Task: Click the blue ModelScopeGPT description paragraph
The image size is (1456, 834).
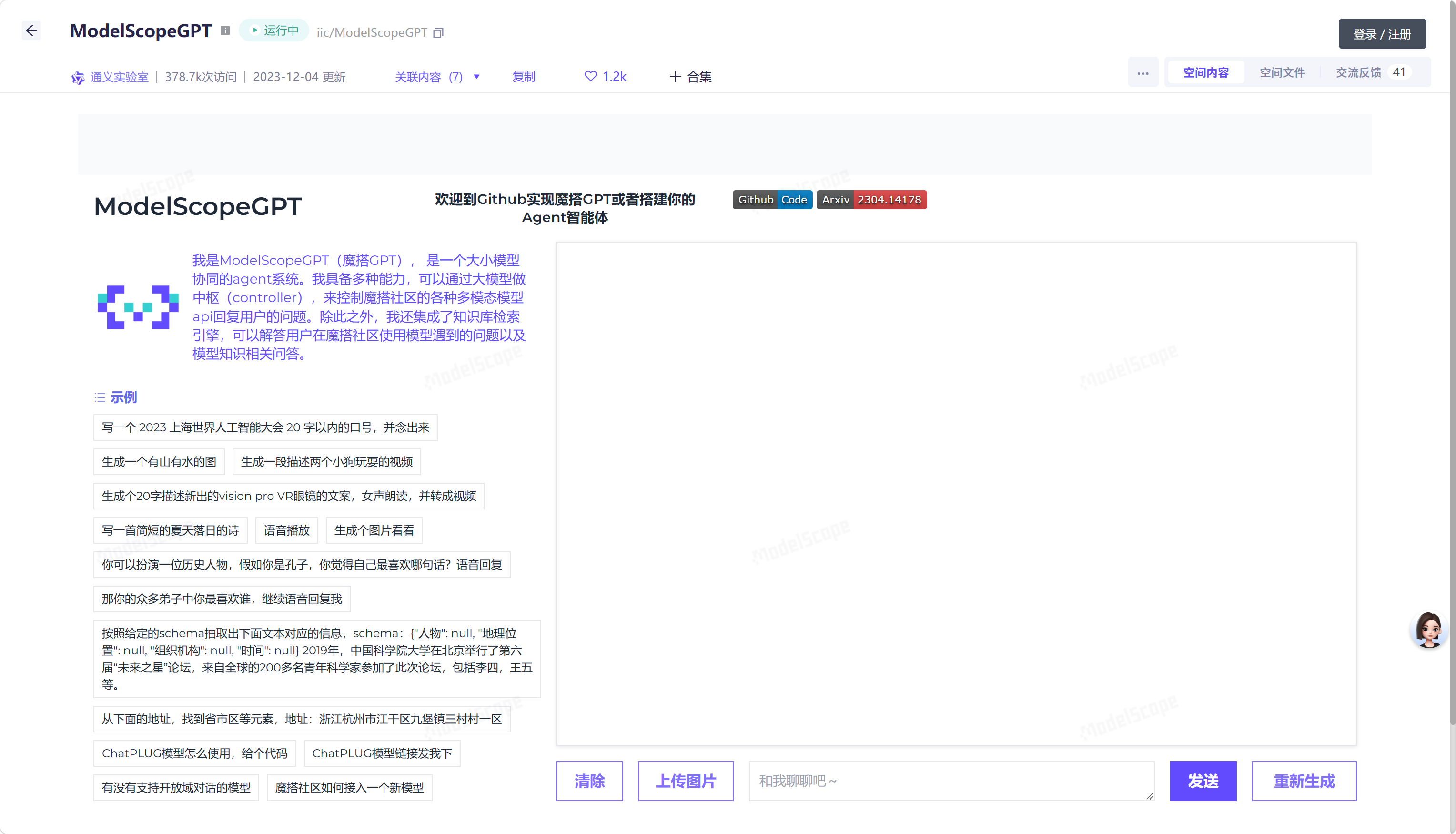Action: tap(359, 307)
